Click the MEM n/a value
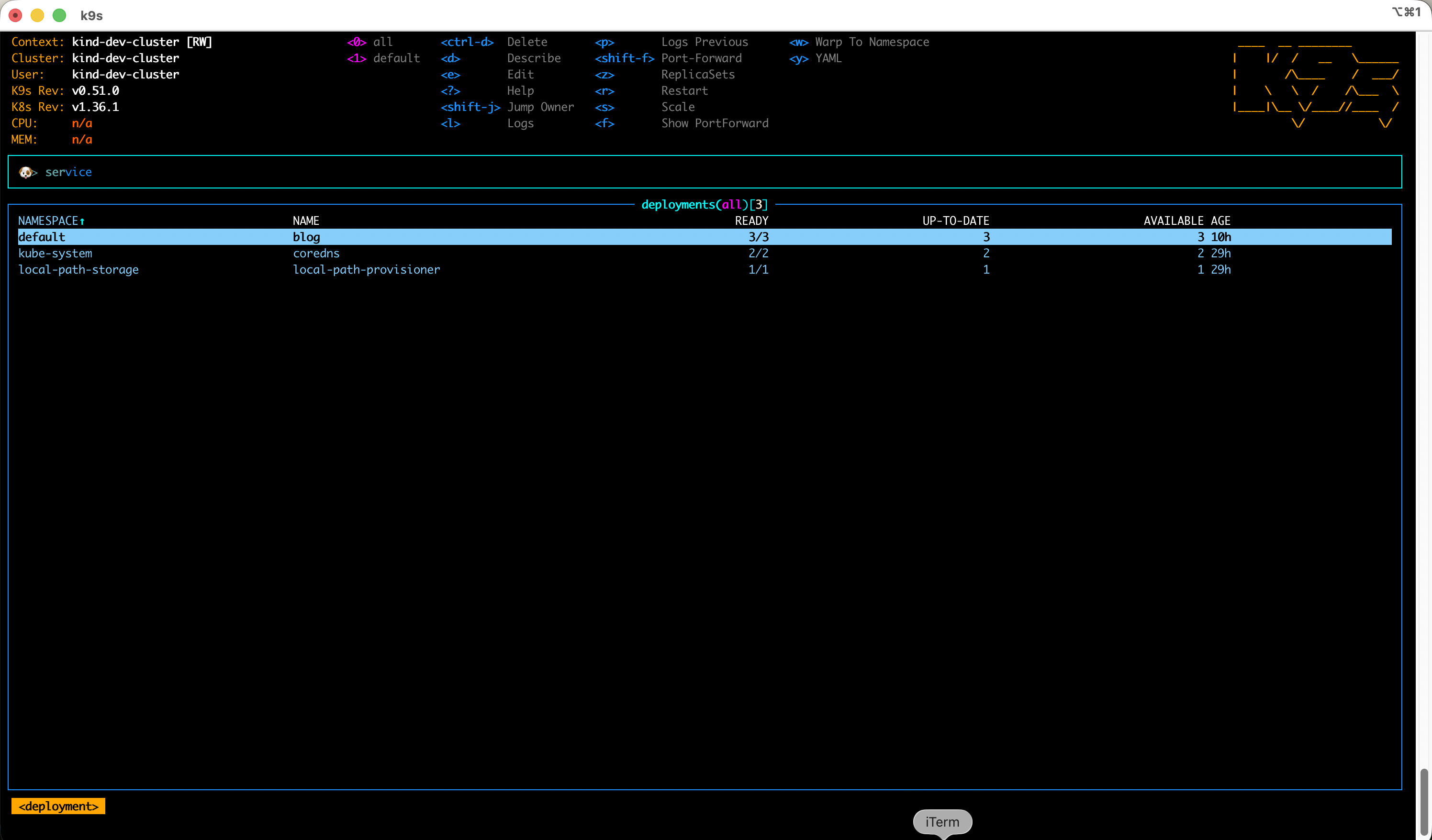The image size is (1432, 840). click(82, 140)
